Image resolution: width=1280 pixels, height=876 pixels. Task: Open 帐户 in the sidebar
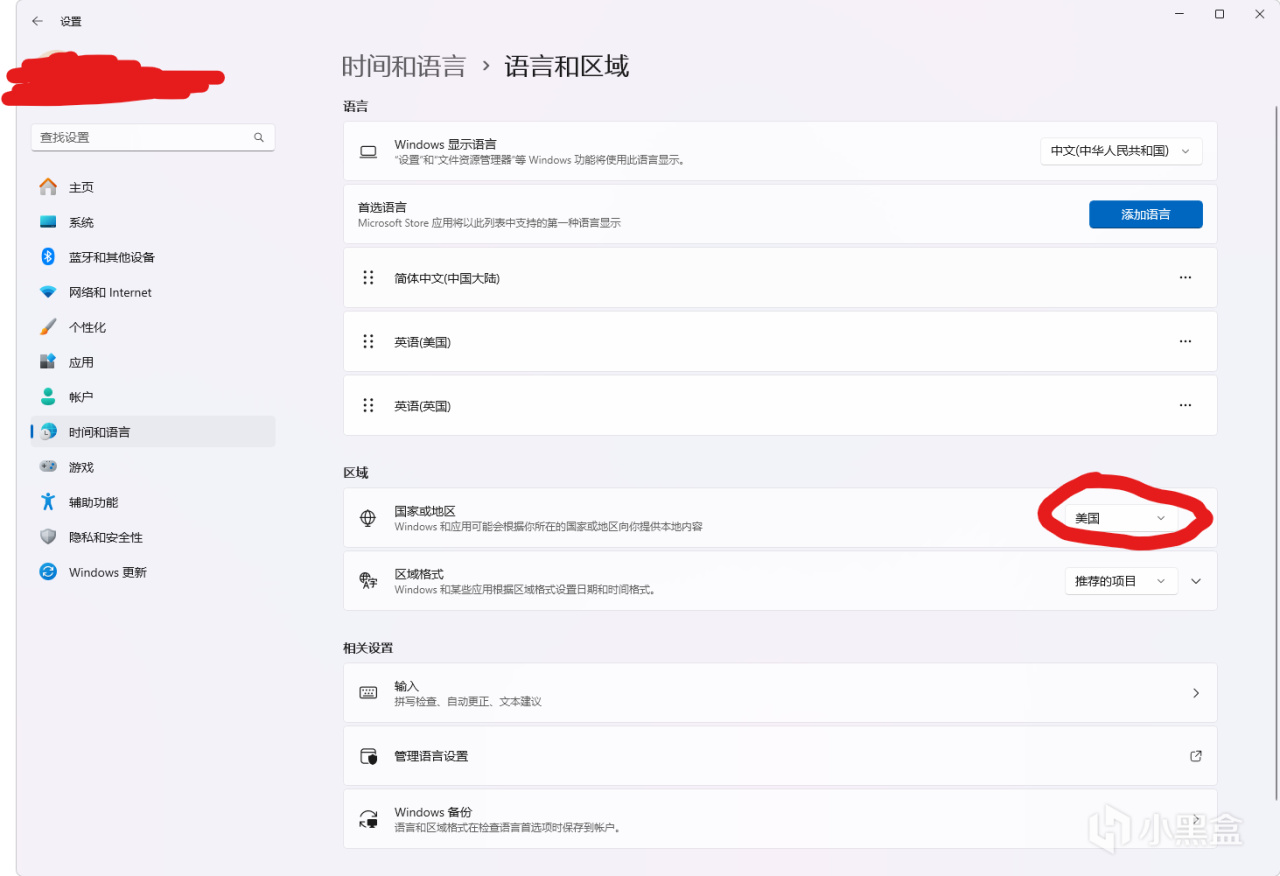(x=153, y=397)
